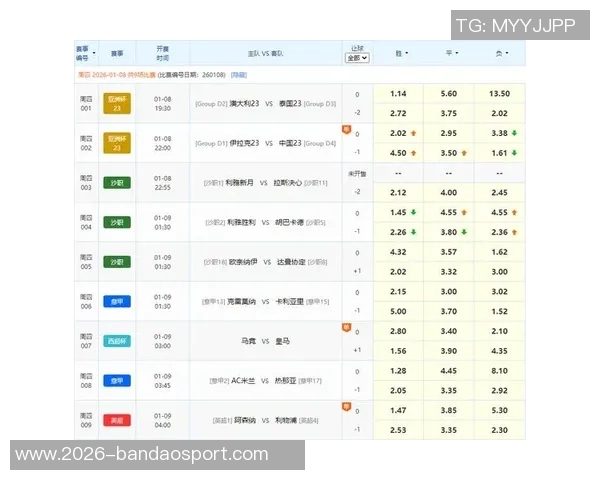
Task: Click handicap win odds 2.53 in match 009
Action: coord(398,430)
